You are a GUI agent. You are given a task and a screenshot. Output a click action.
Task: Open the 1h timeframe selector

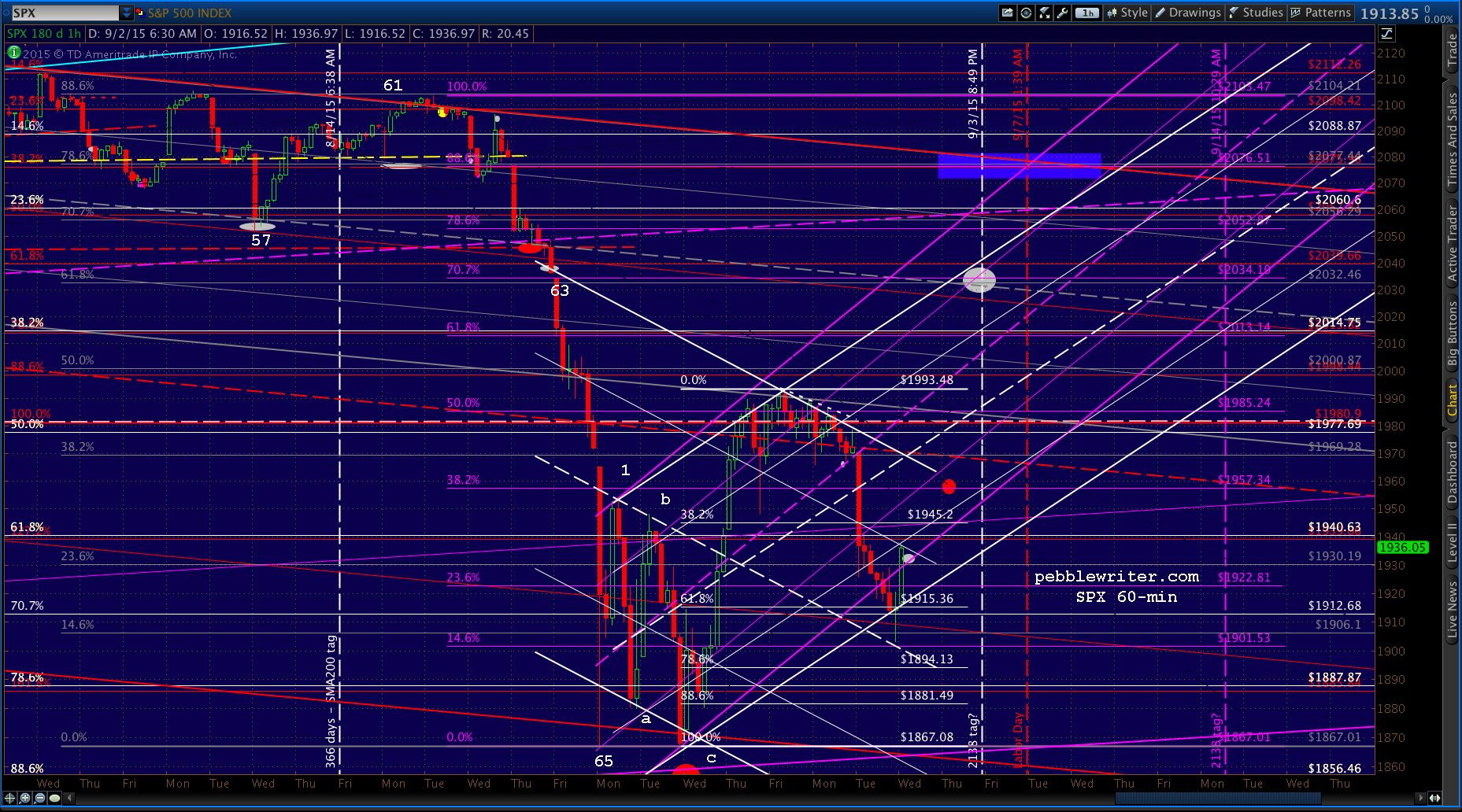pyautogui.click(x=1087, y=13)
